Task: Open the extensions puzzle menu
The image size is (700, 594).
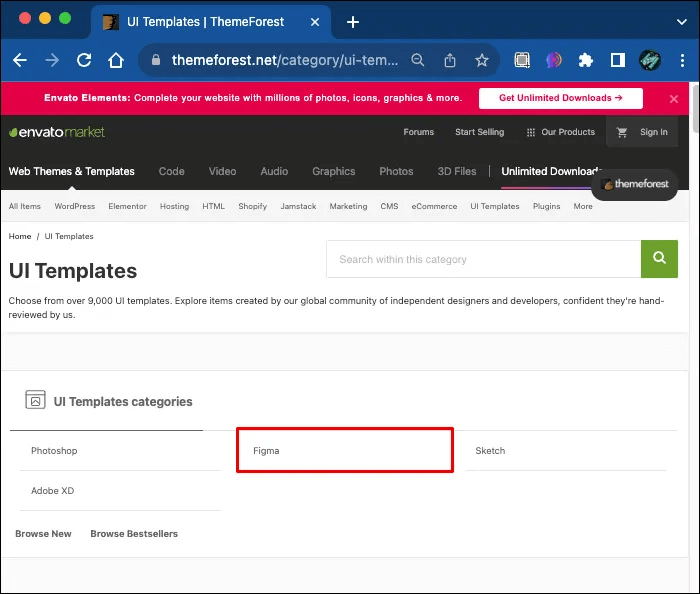Action: 586,60
